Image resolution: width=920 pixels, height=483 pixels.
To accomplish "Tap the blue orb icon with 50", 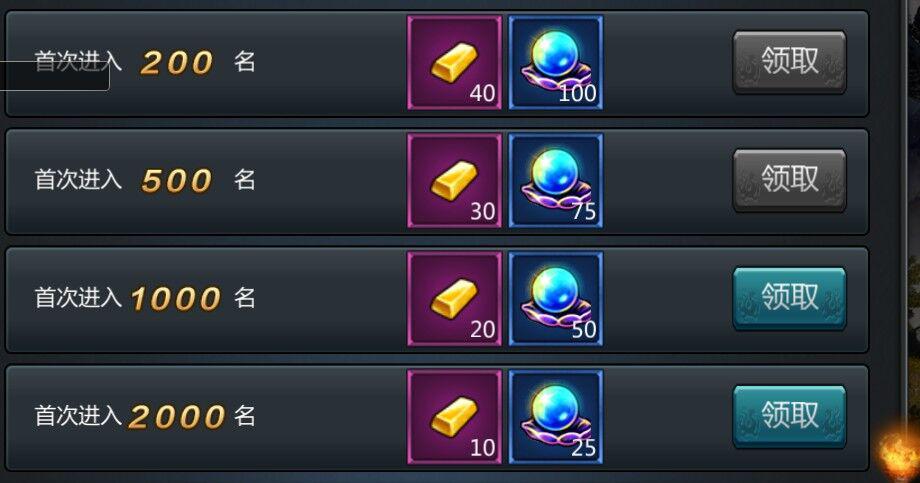I will pyautogui.click(x=556, y=299).
